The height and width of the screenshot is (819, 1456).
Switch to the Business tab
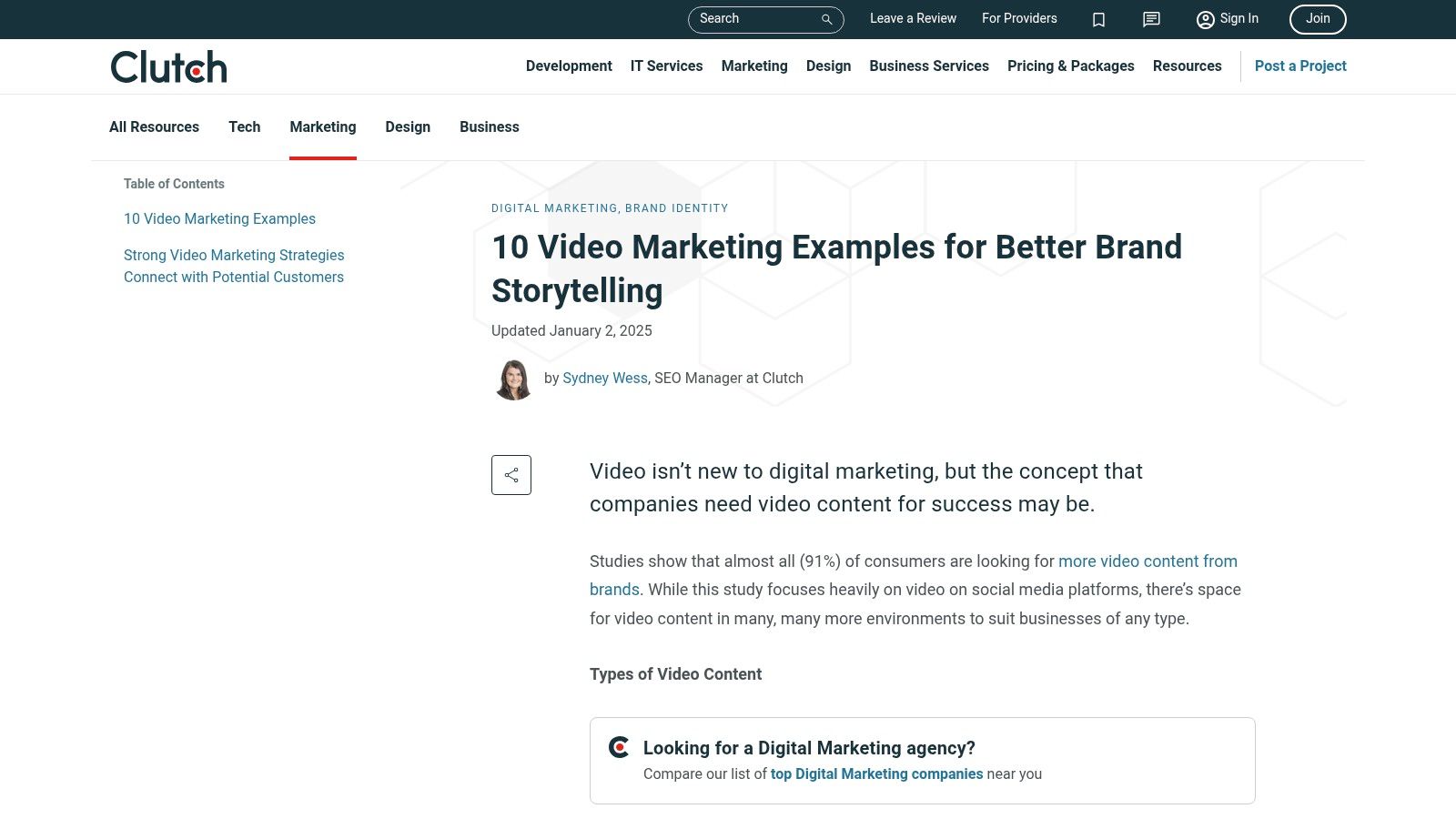pos(490,126)
